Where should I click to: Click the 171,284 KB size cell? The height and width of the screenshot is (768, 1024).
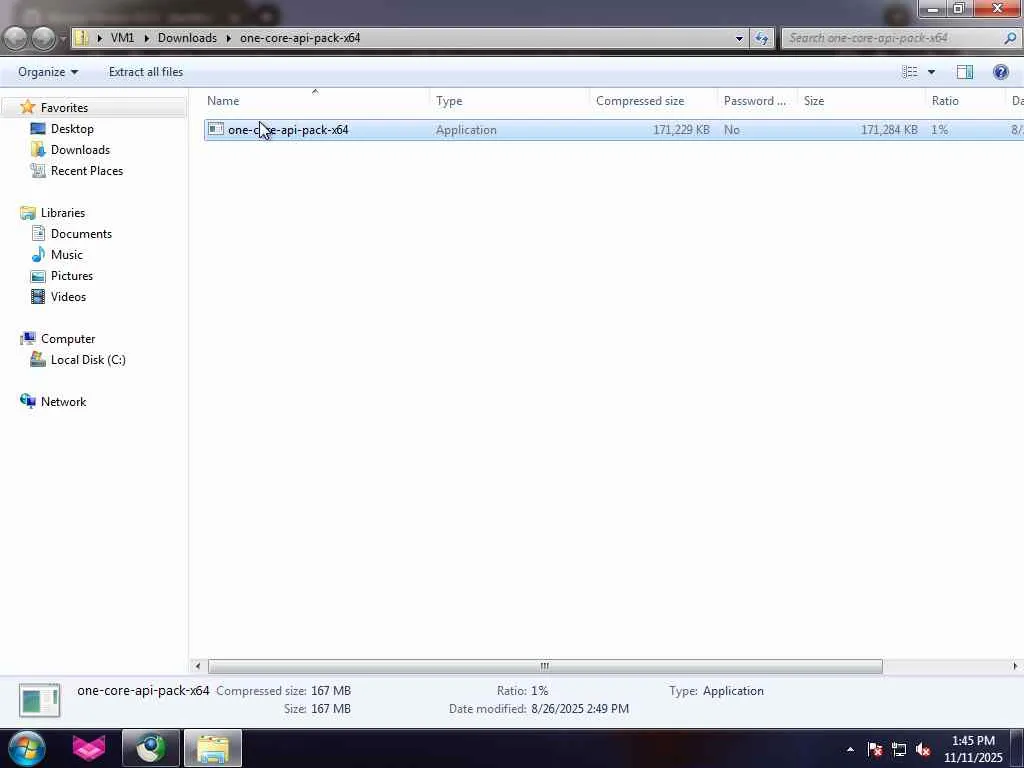click(x=889, y=129)
